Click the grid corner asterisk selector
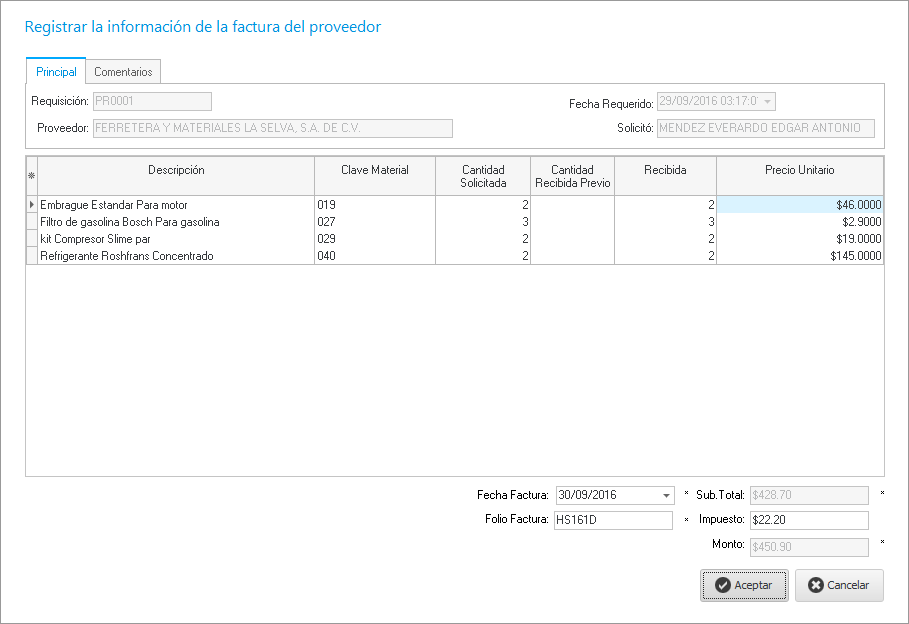 click(31, 175)
